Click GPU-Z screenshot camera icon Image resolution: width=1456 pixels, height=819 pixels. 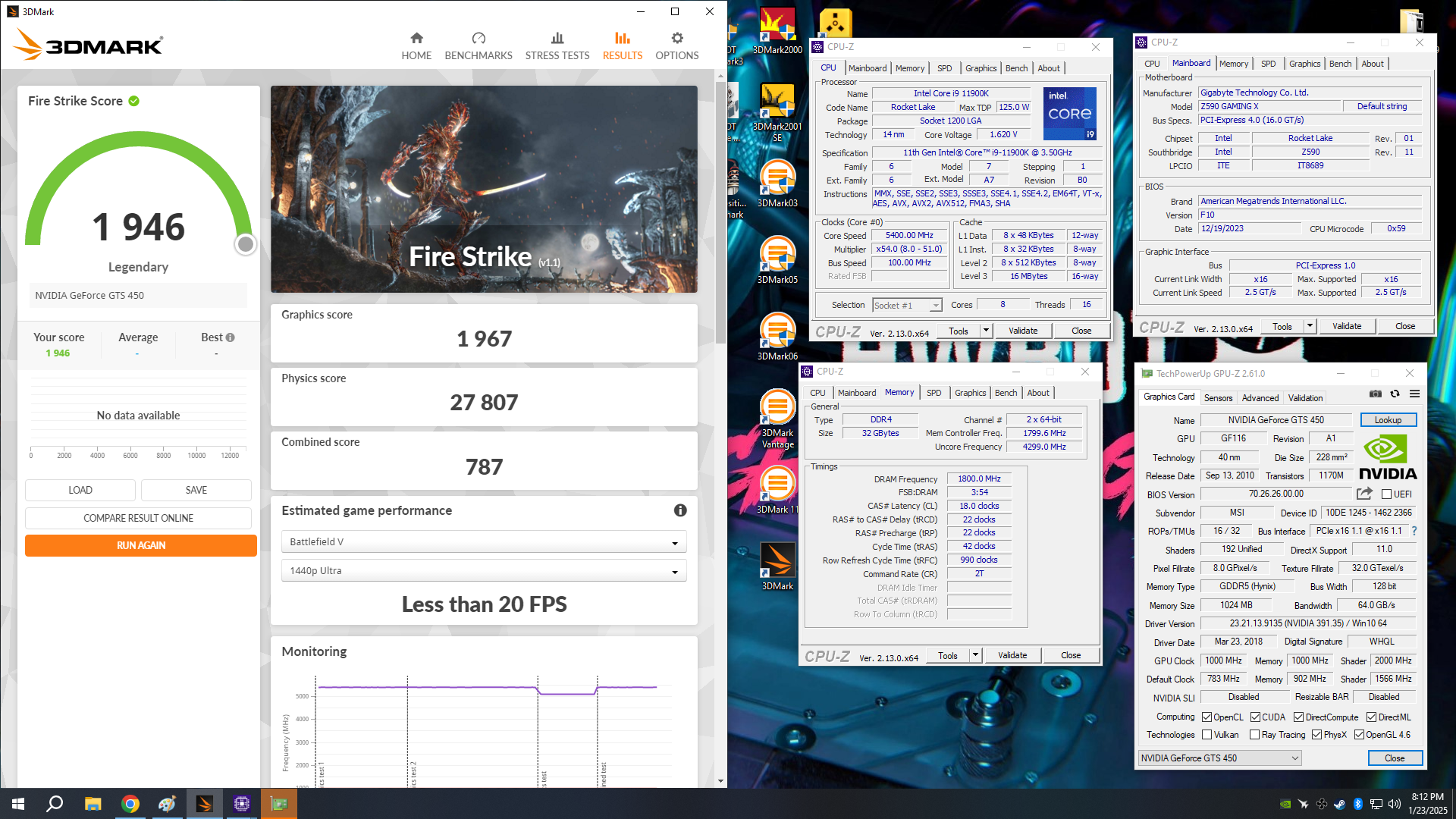pyautogui.click(x=1375, y=394)
